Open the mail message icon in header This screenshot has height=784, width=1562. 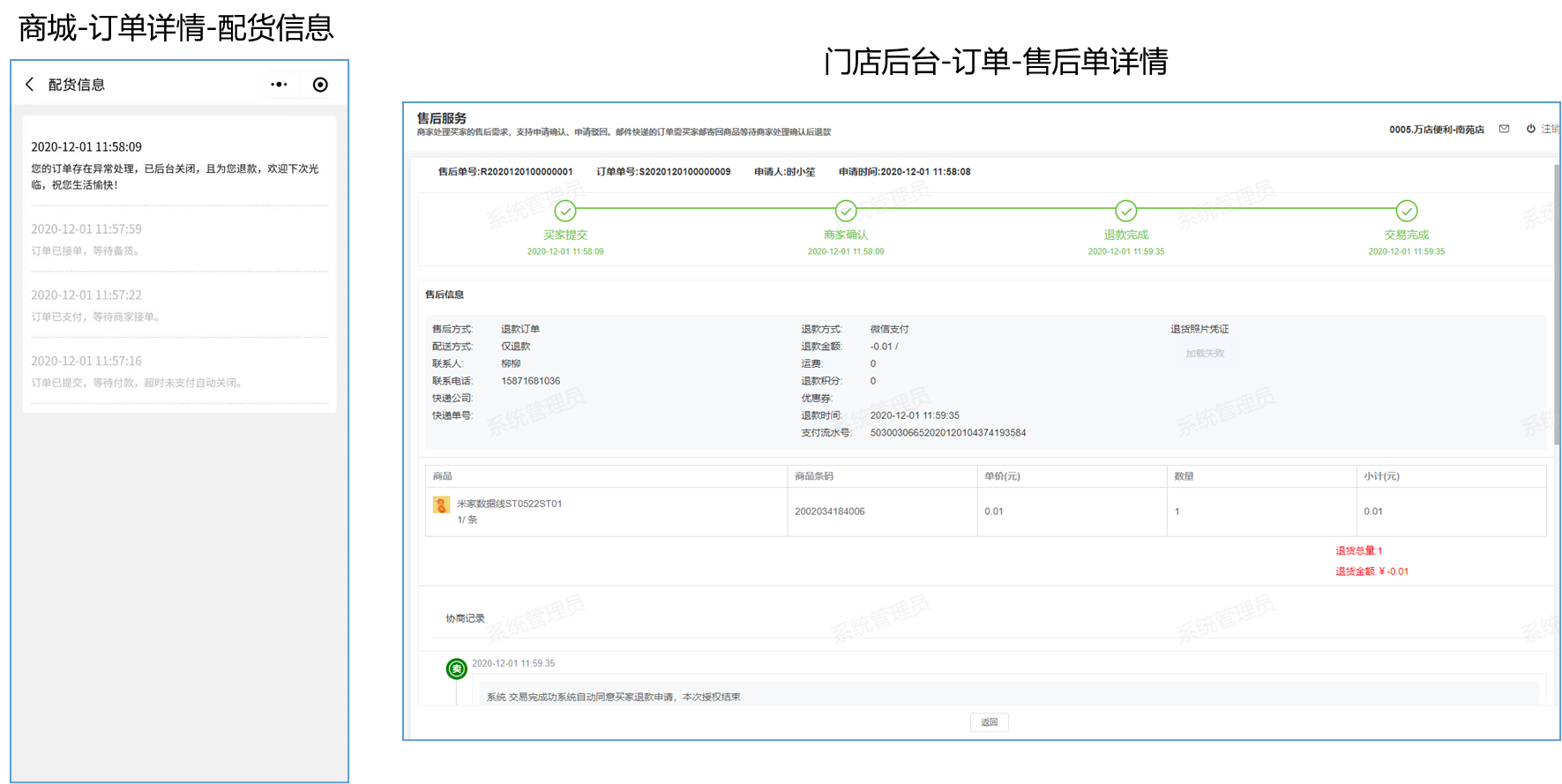point(1504,129)
